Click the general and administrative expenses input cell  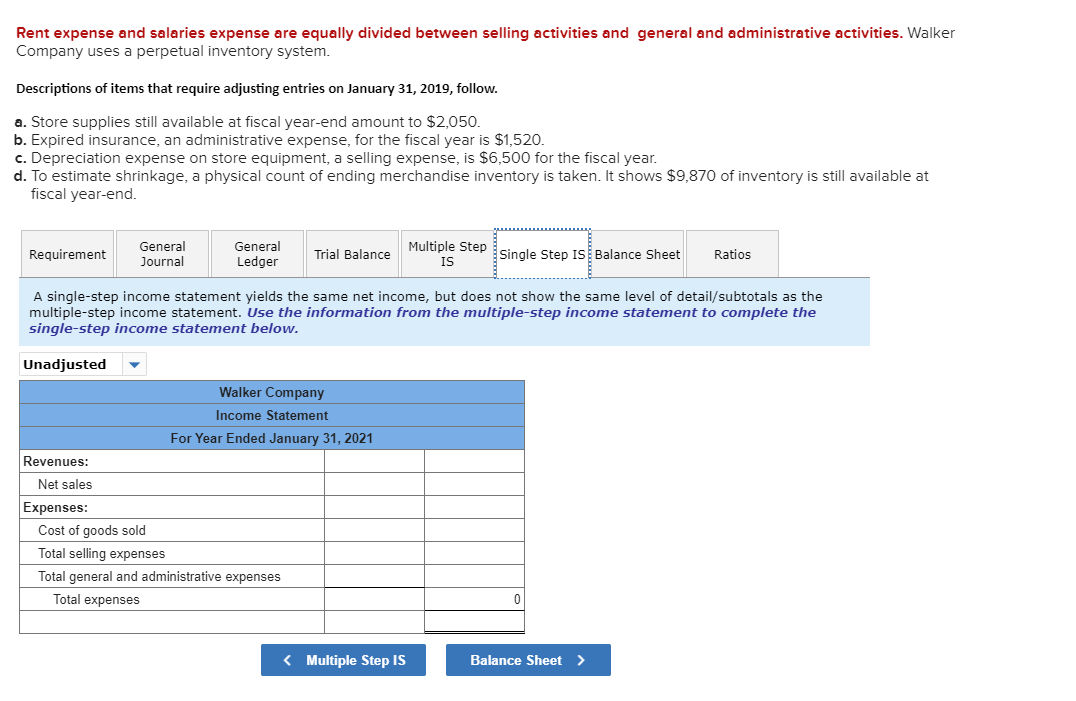tap(374, 576)
